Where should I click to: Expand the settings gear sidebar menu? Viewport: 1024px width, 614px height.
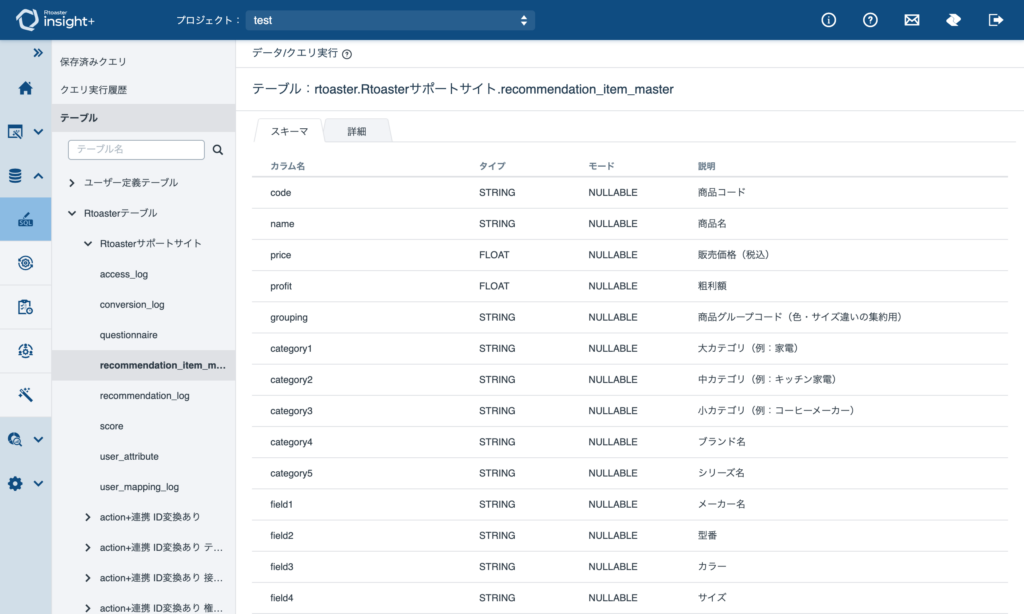point(25,483)
